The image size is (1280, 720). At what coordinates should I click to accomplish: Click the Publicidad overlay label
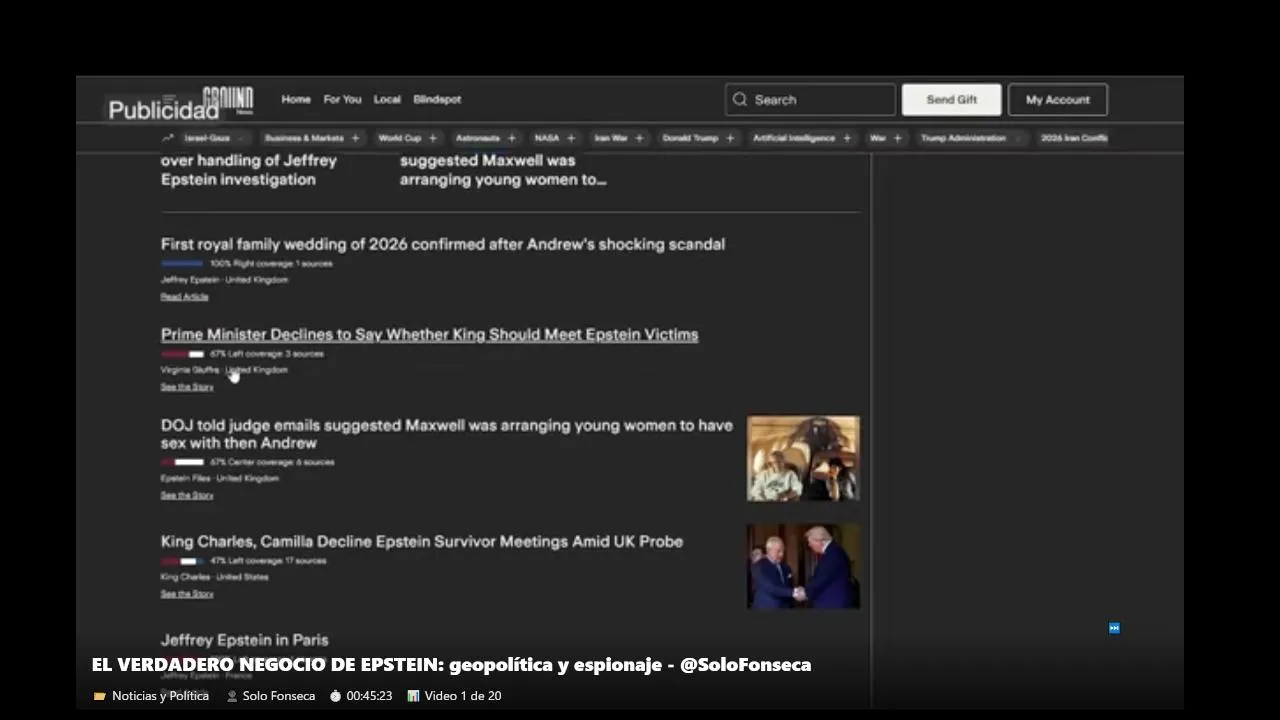coord(164,110)
